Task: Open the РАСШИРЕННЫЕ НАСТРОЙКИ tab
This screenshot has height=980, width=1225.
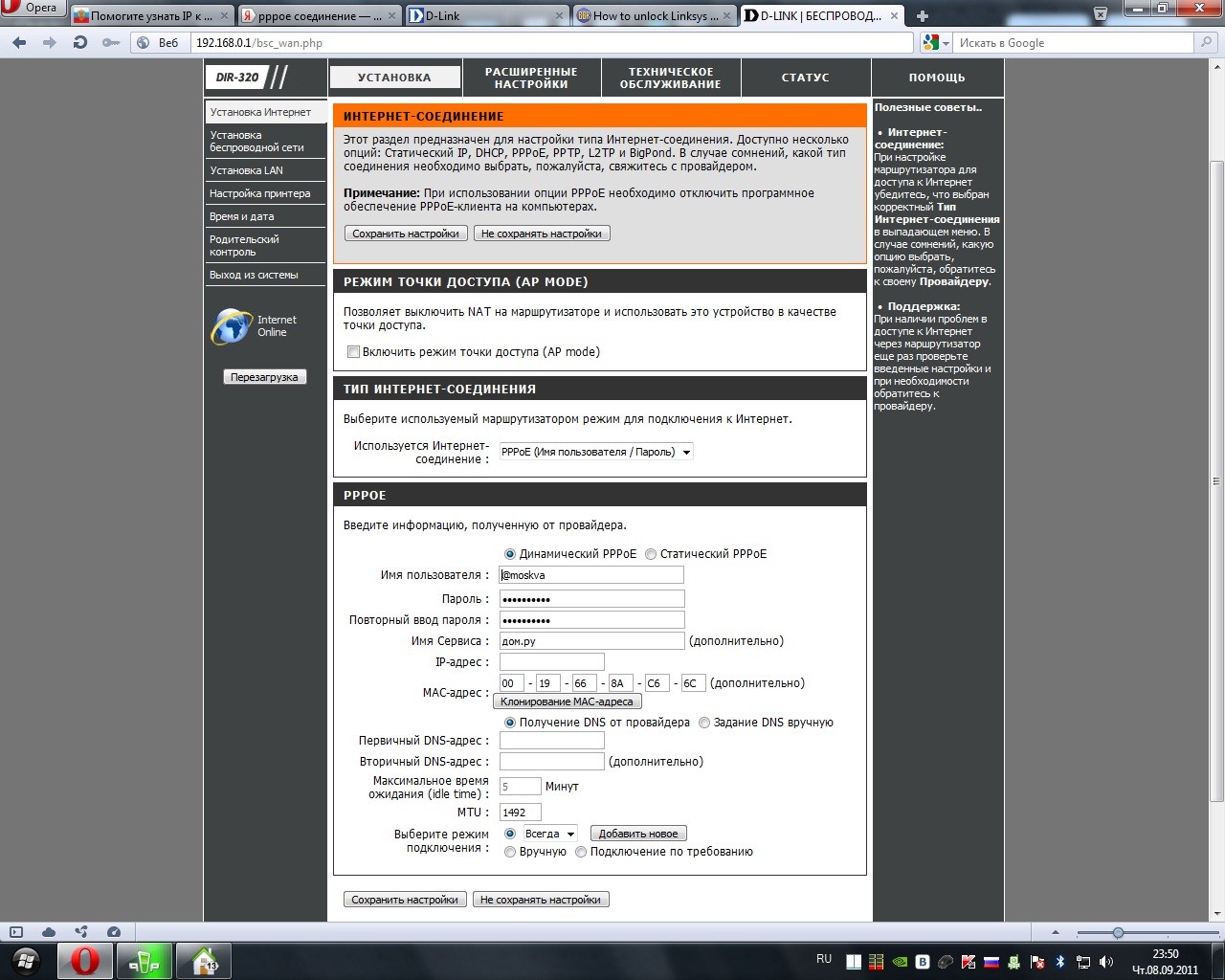Action: tap(531, 78)
